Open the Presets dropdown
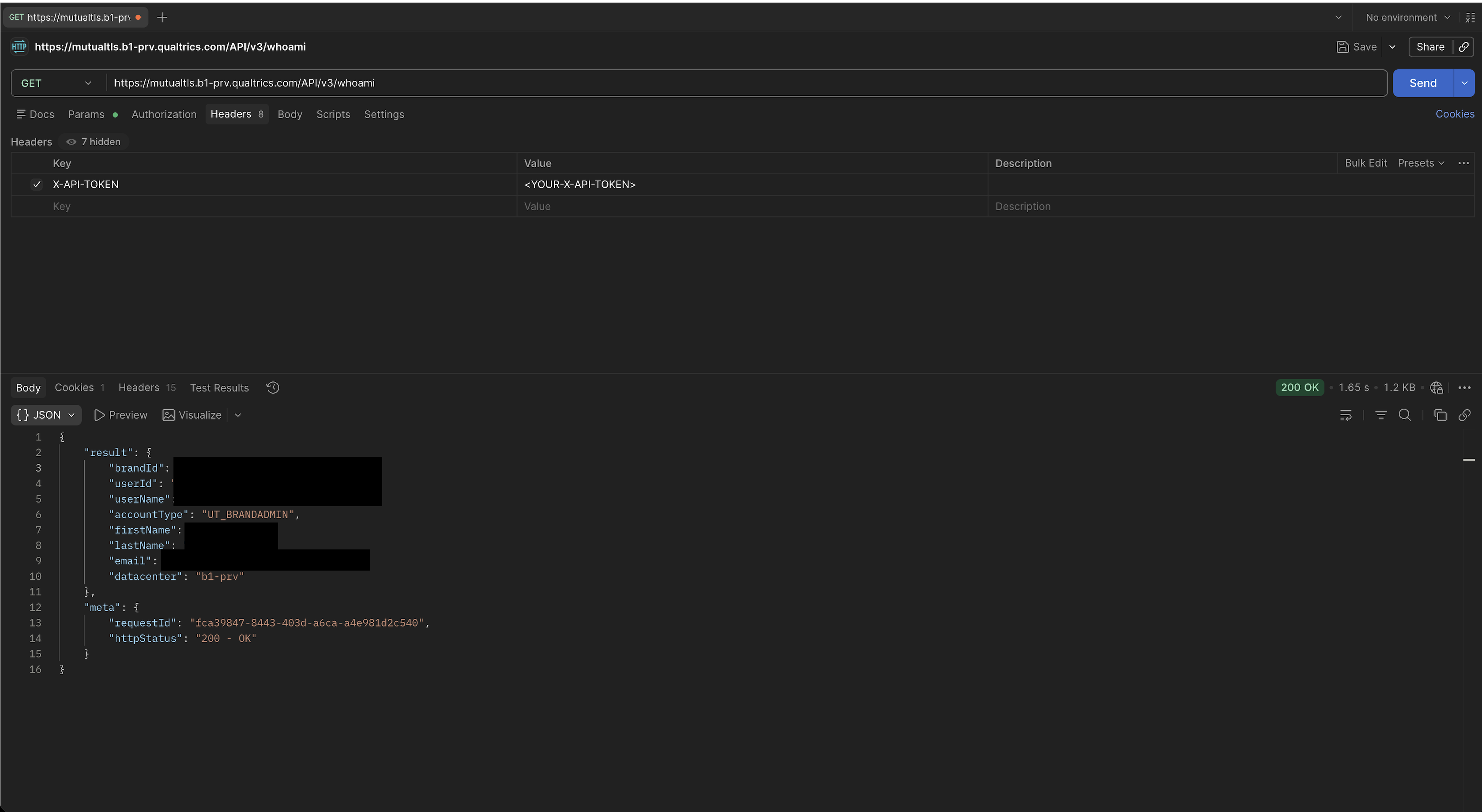The width and height of the screenshot is (1482, 812). 1421,163
